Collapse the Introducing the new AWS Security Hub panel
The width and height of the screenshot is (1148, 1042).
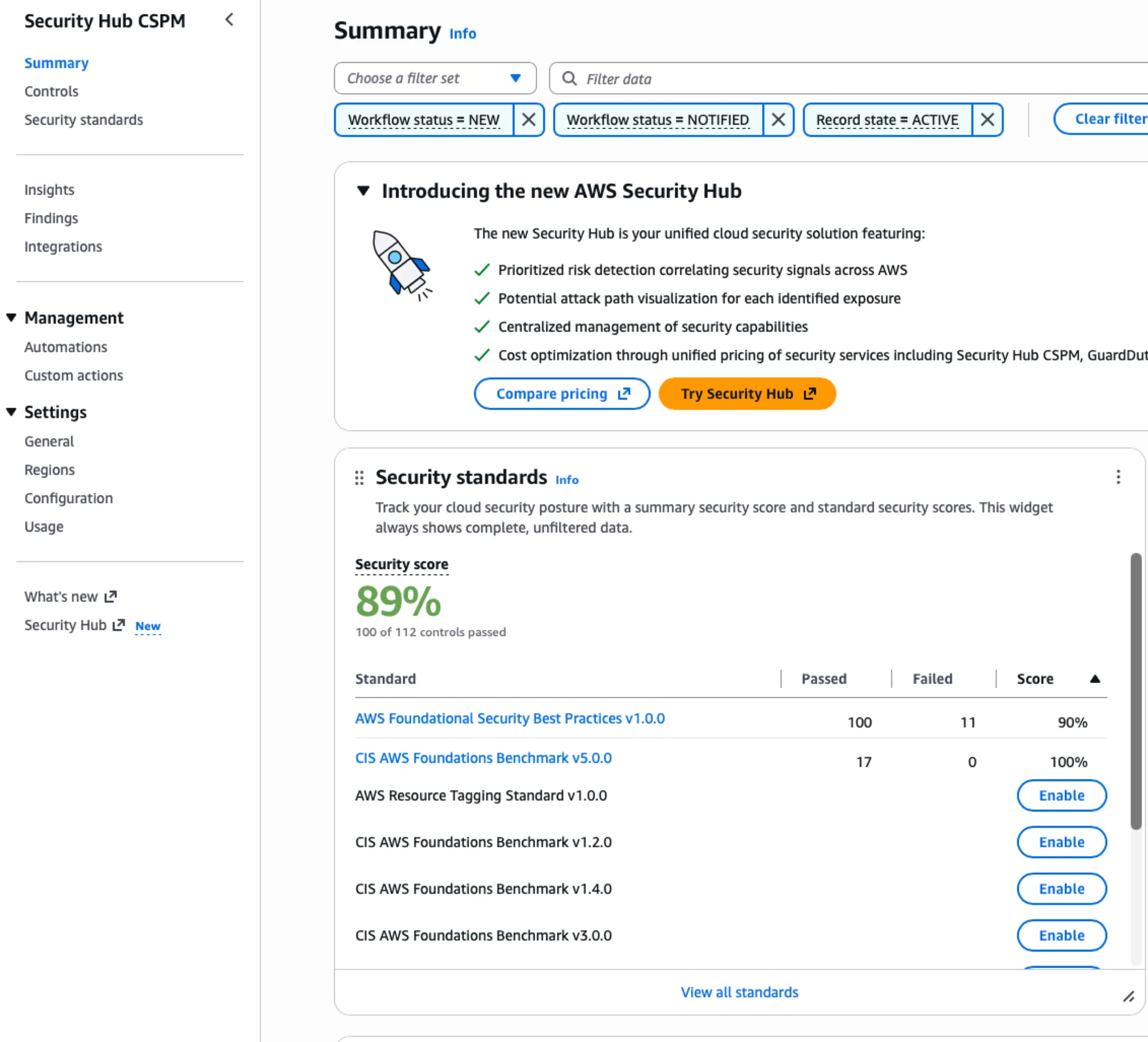(363, 191)
